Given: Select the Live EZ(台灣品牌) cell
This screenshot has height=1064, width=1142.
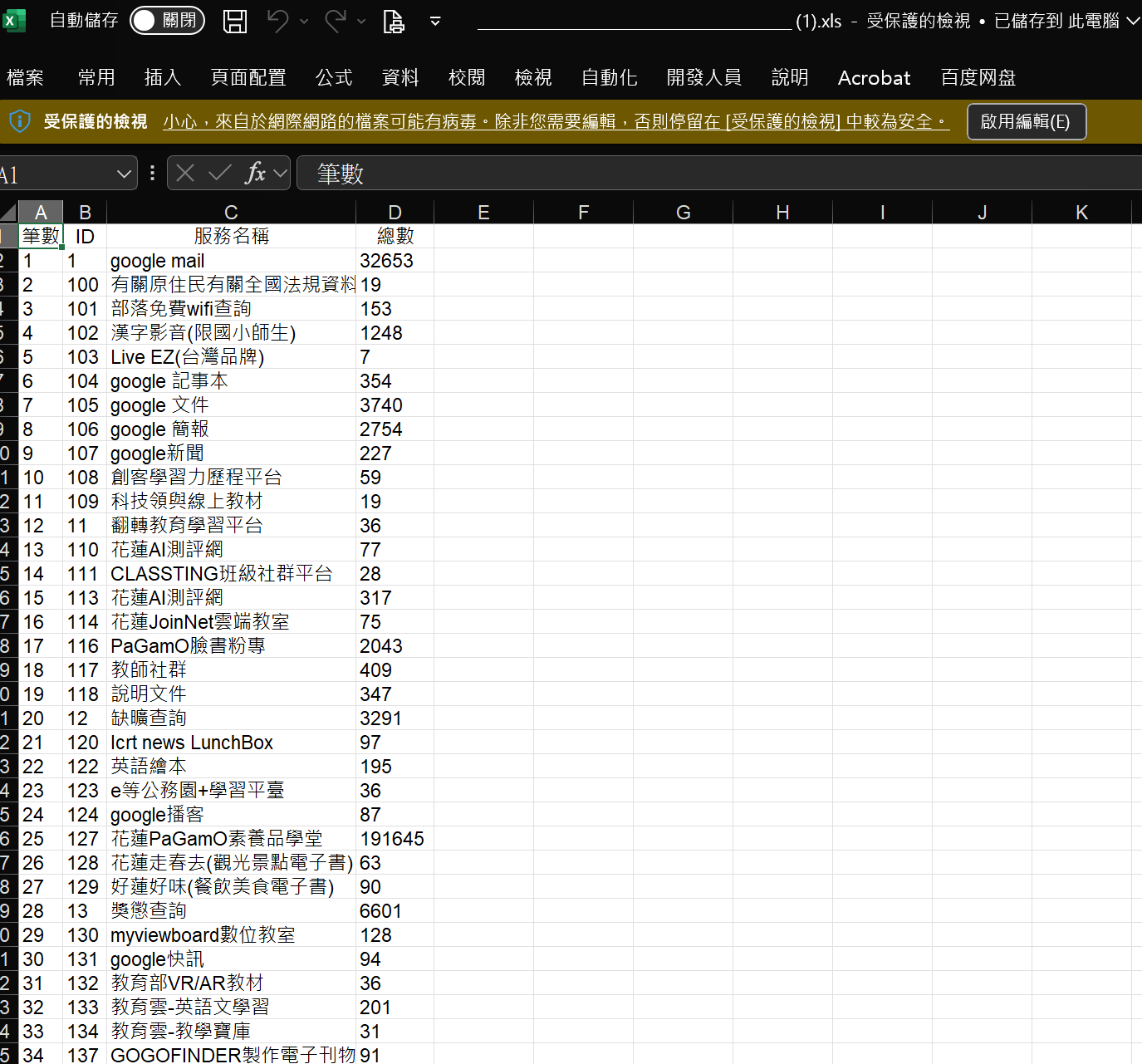Looking at the screenshot, I should click(231, 357).
